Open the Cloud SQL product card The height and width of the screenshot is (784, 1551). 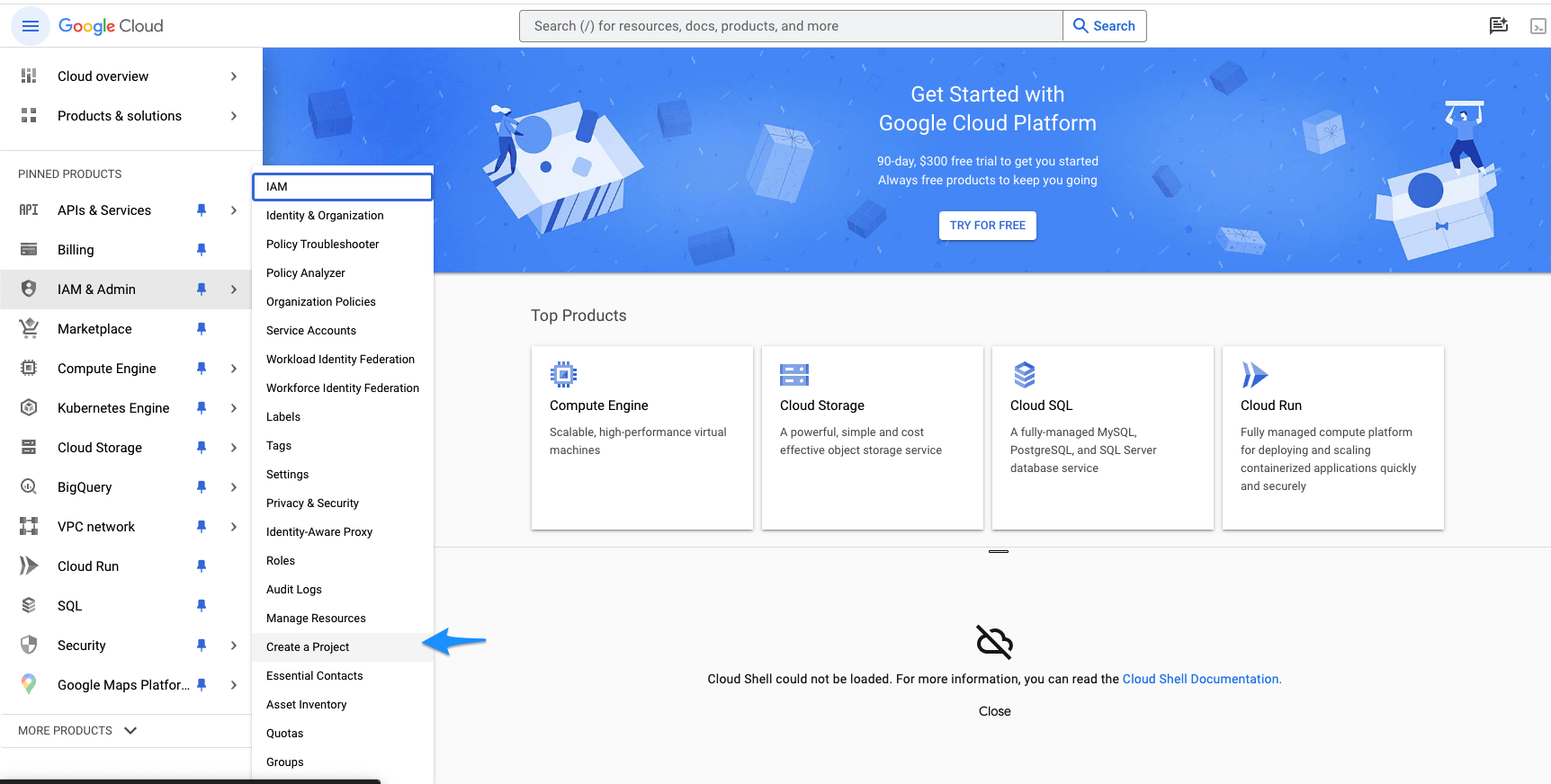click(x=1103, y=438)
